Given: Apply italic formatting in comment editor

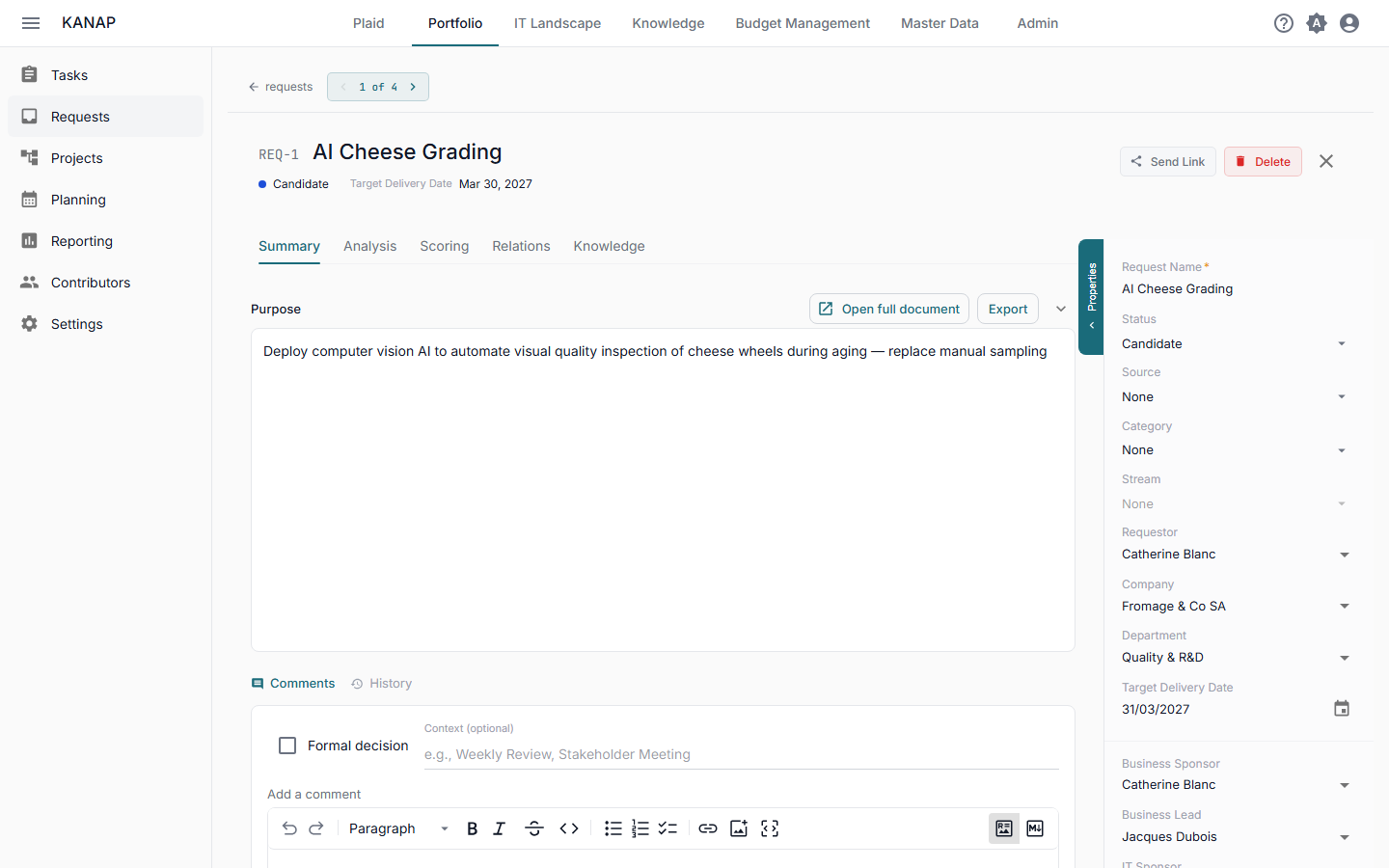Looking at the screenshot, I should coord(500,828).
